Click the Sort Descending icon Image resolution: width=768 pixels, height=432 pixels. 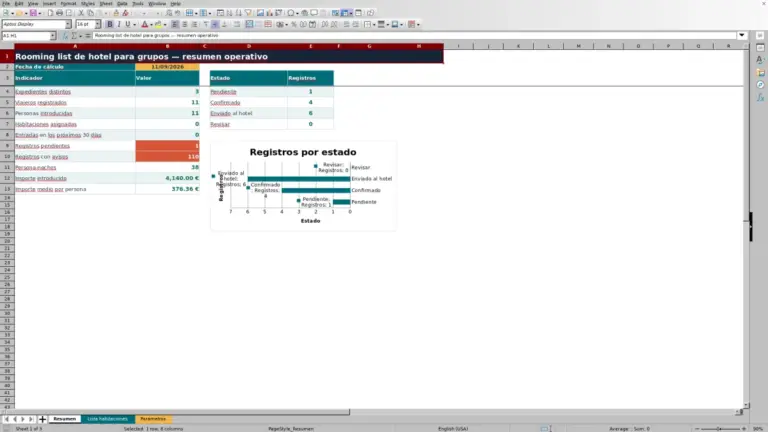pos(239,13)
